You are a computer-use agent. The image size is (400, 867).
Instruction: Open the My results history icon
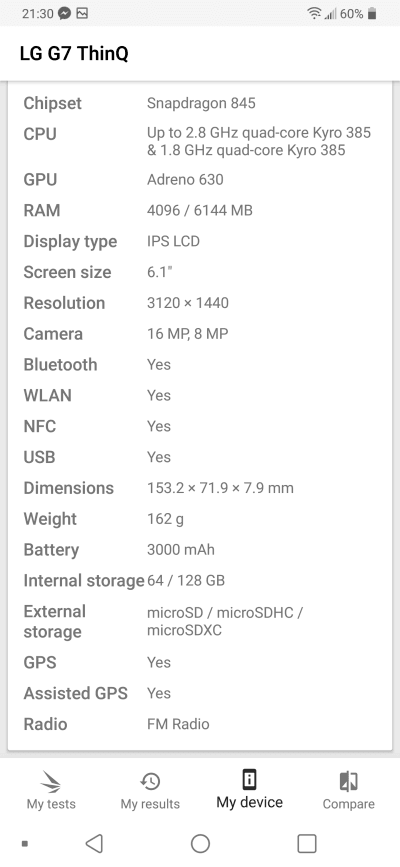[x=150, y=782]
